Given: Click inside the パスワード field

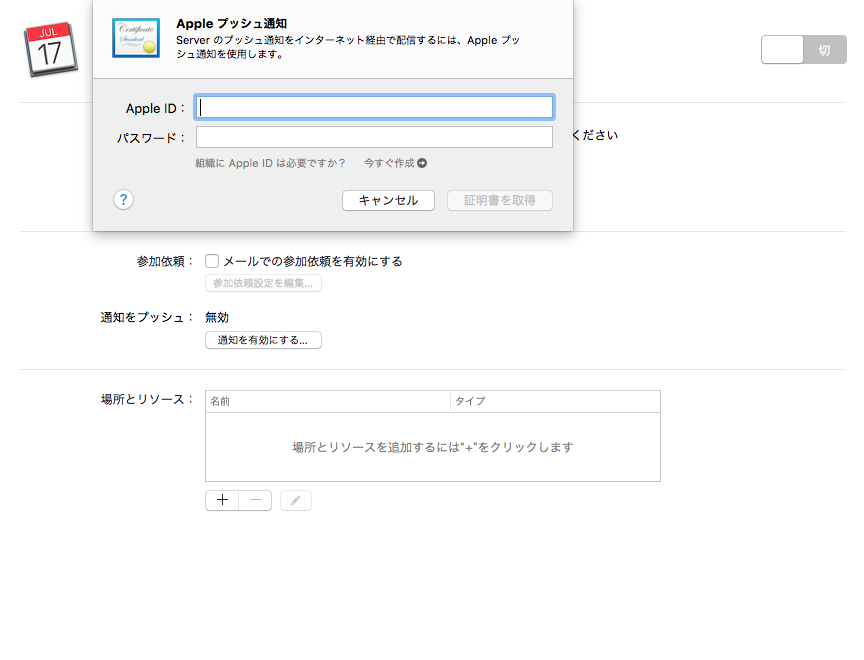Looking at the screenshot, I should 374,137.
